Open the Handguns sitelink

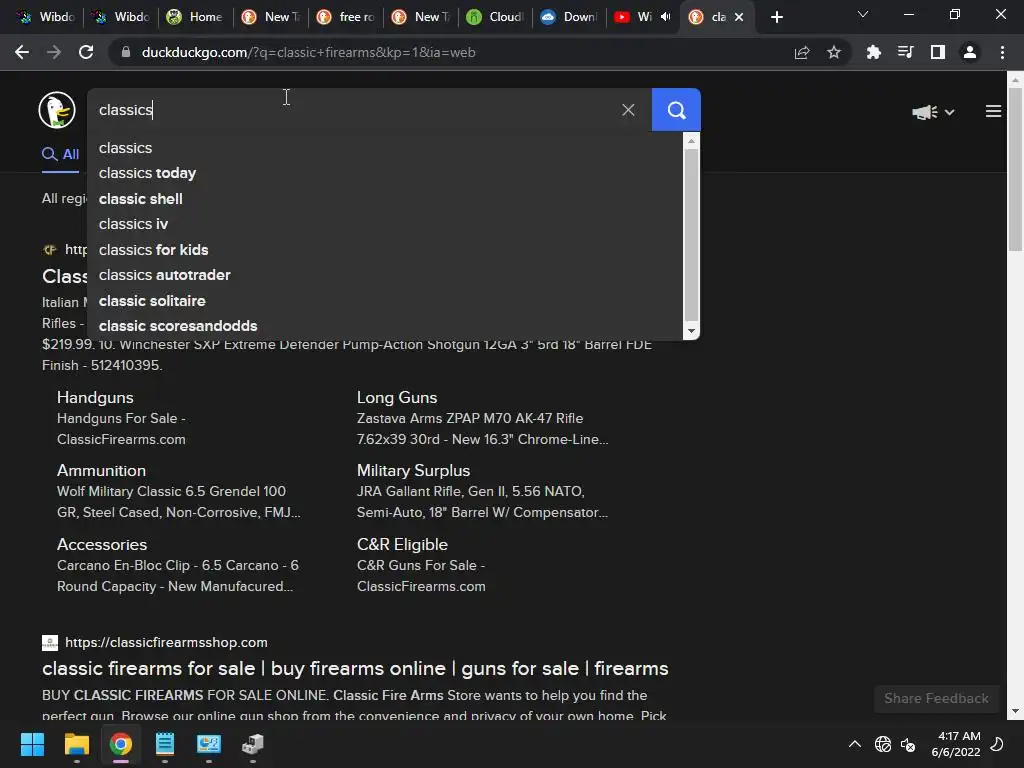[95, 397]
